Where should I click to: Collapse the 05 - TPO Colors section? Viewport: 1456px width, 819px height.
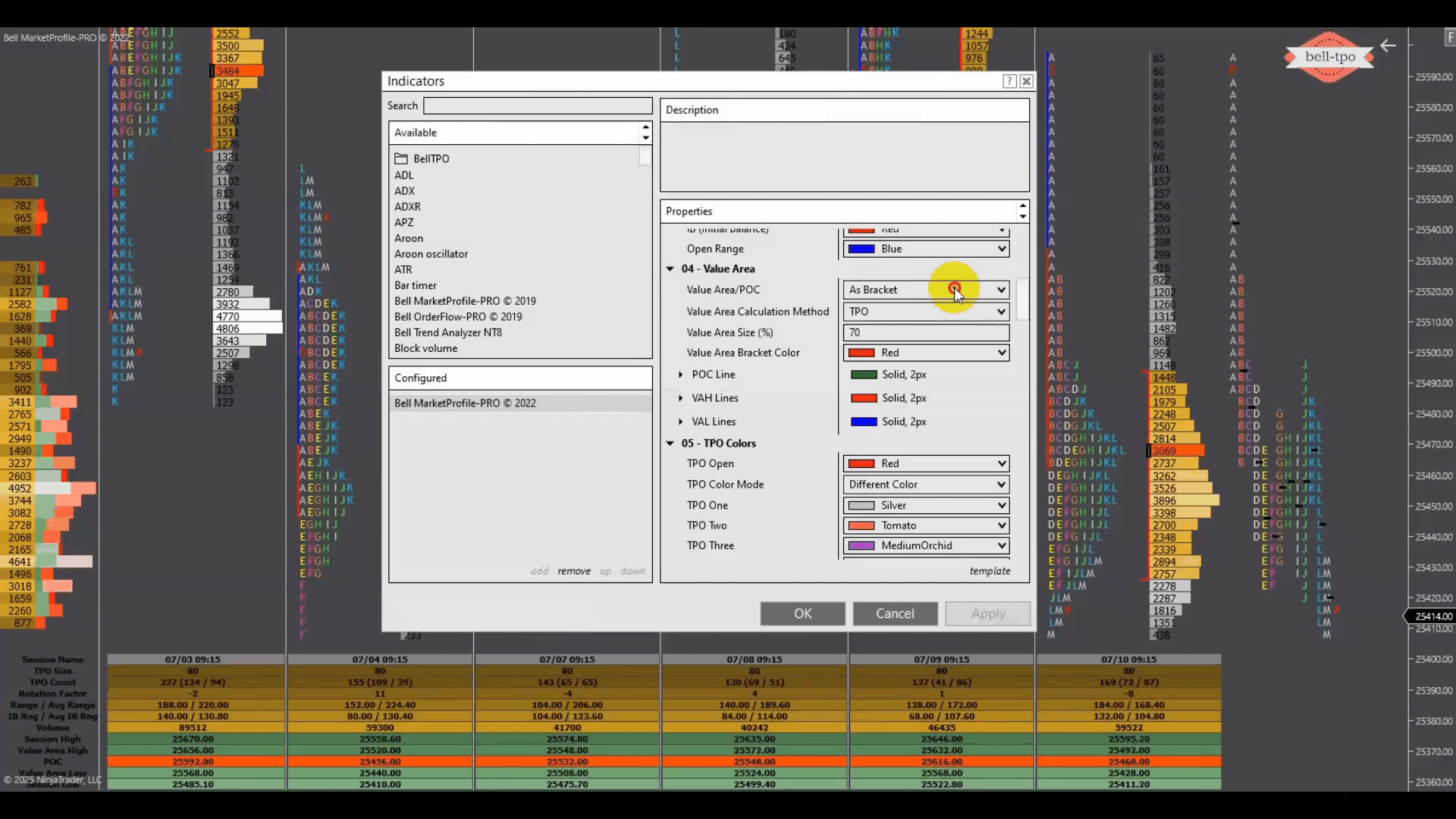(x=670, y=443)
